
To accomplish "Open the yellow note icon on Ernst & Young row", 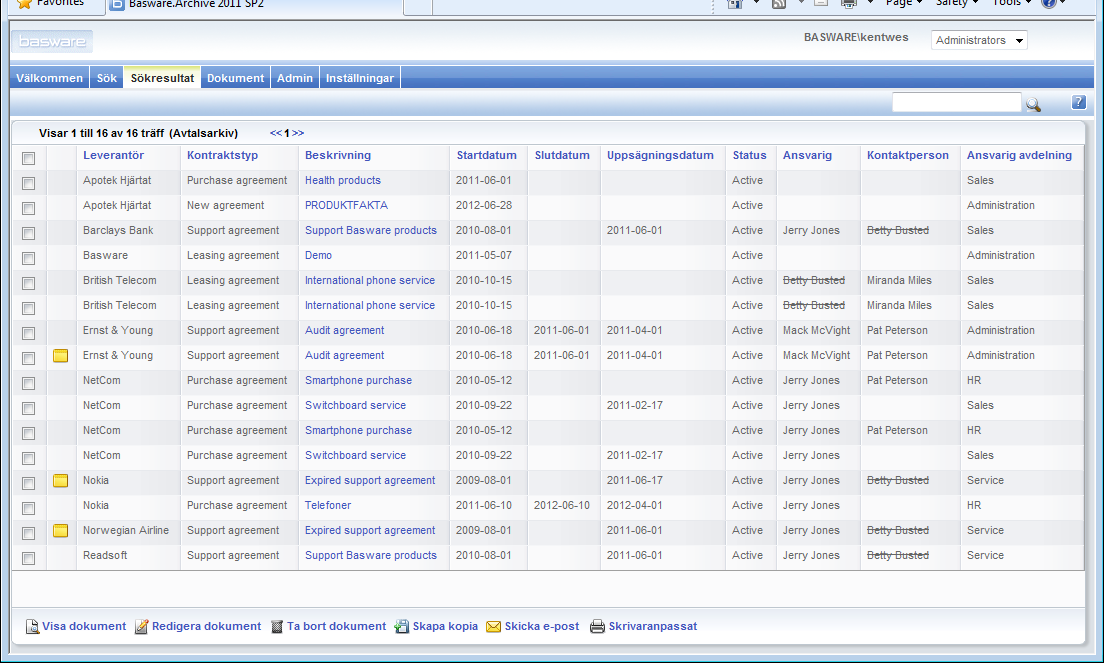I will click(x=61, y=355).
